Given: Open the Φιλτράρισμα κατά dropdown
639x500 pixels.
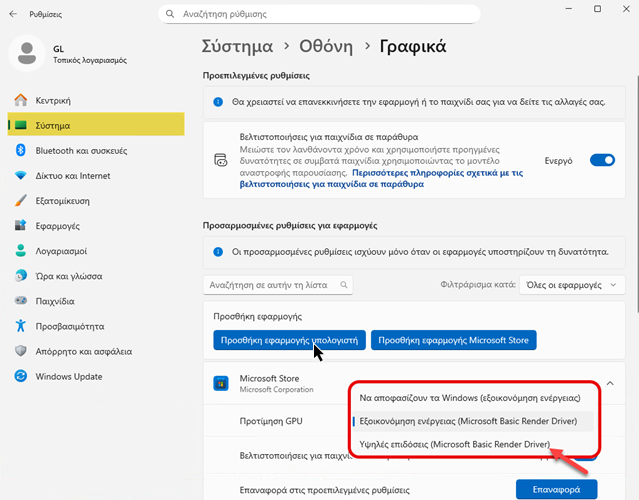Looking at the screenshot, I should (571, 285).
